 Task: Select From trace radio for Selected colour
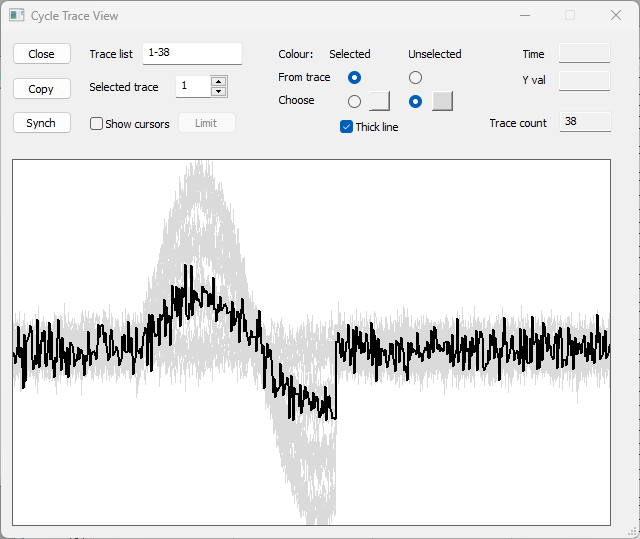(354, 78)
